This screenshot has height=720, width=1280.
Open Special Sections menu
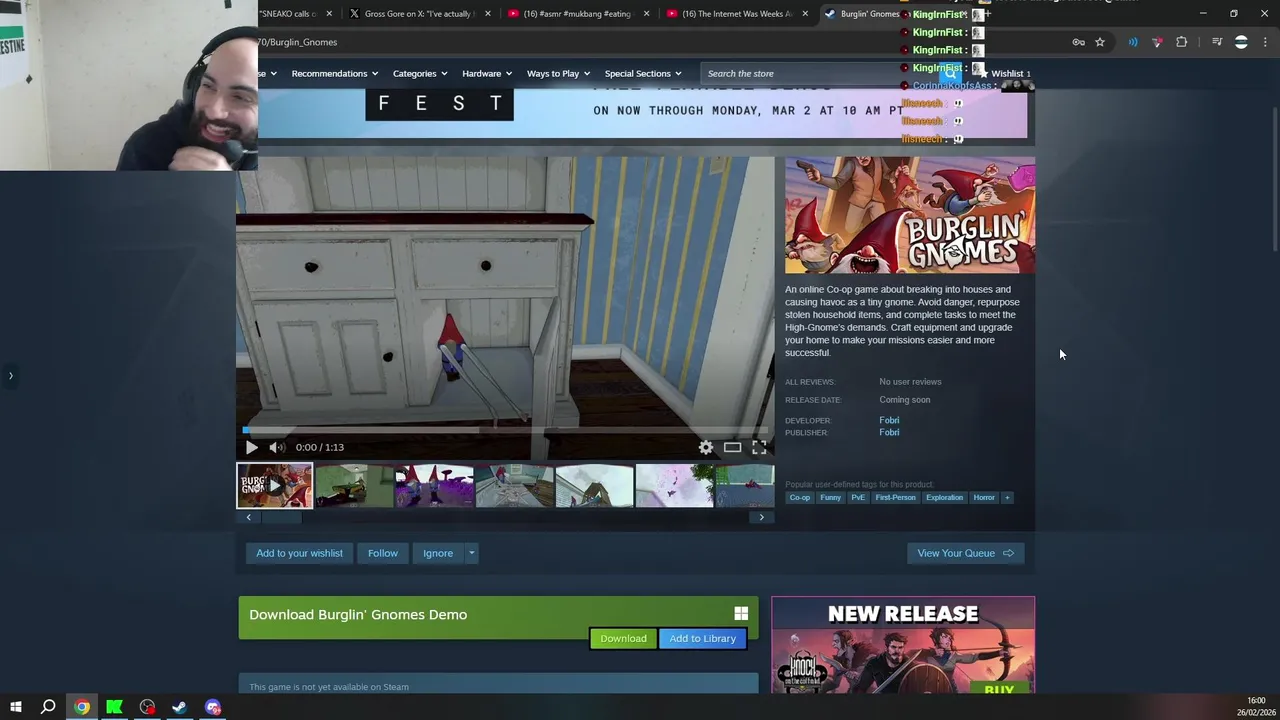(642, 73)
